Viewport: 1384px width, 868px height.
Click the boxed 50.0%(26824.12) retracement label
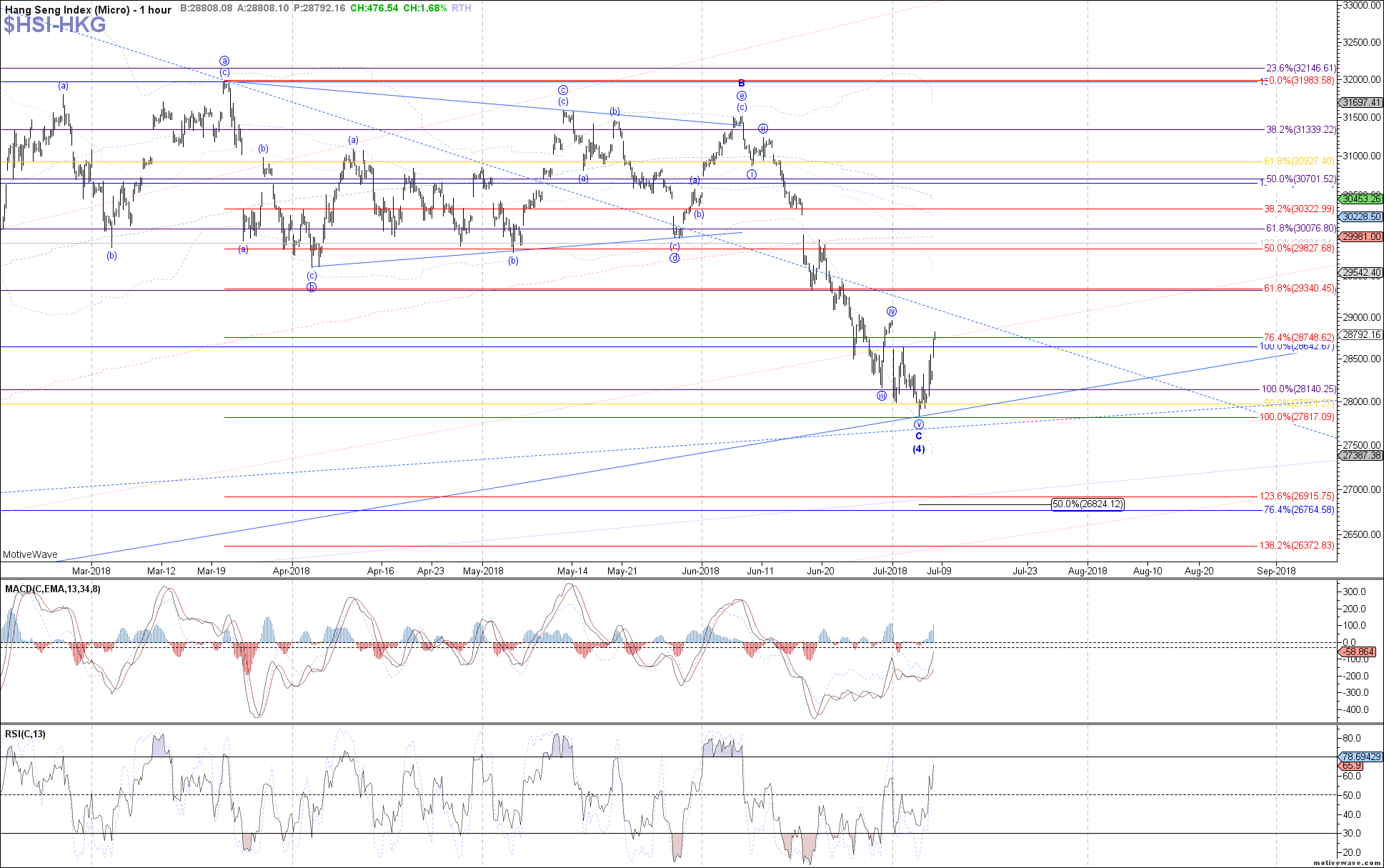point(1087,504)
